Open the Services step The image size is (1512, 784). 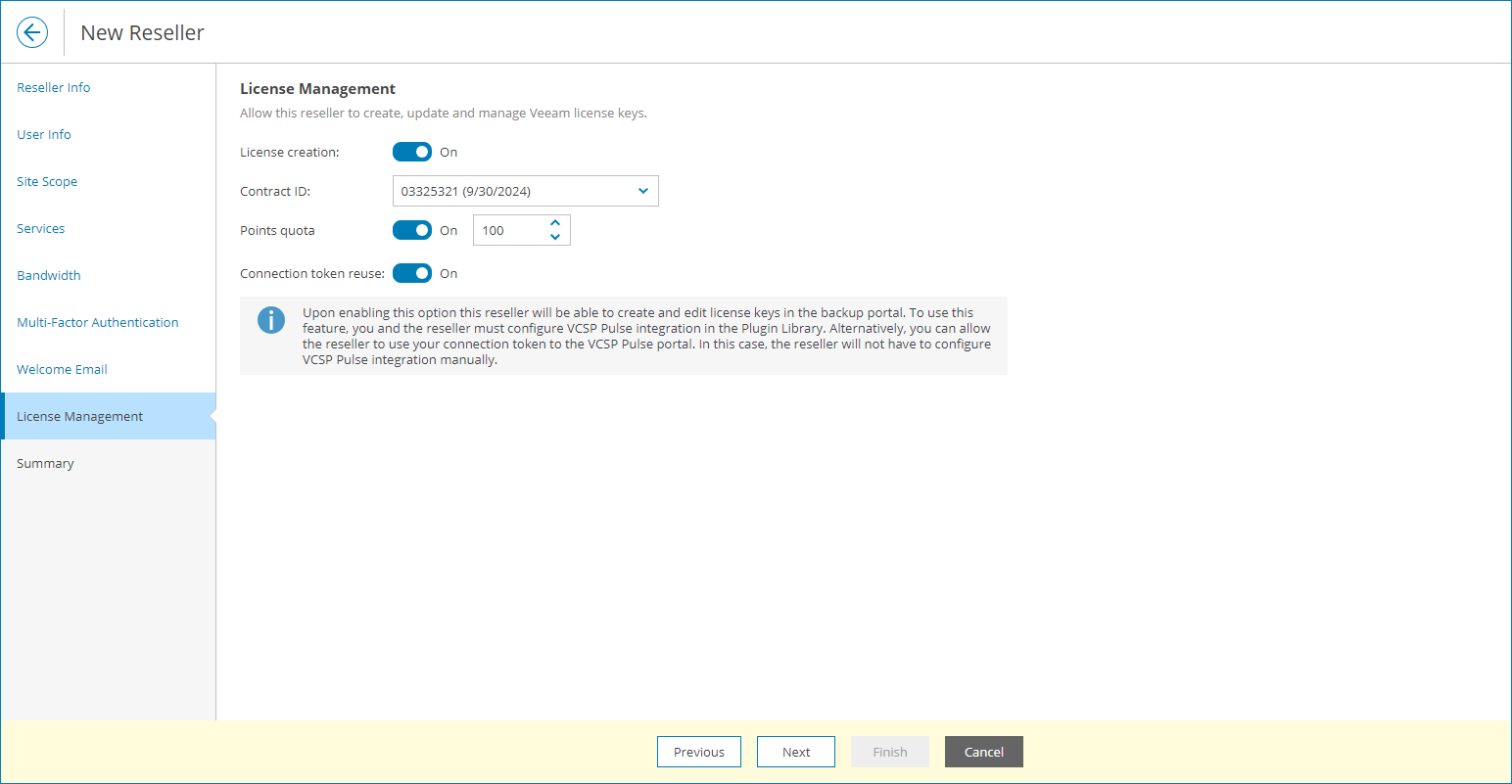tap(41, 228)
